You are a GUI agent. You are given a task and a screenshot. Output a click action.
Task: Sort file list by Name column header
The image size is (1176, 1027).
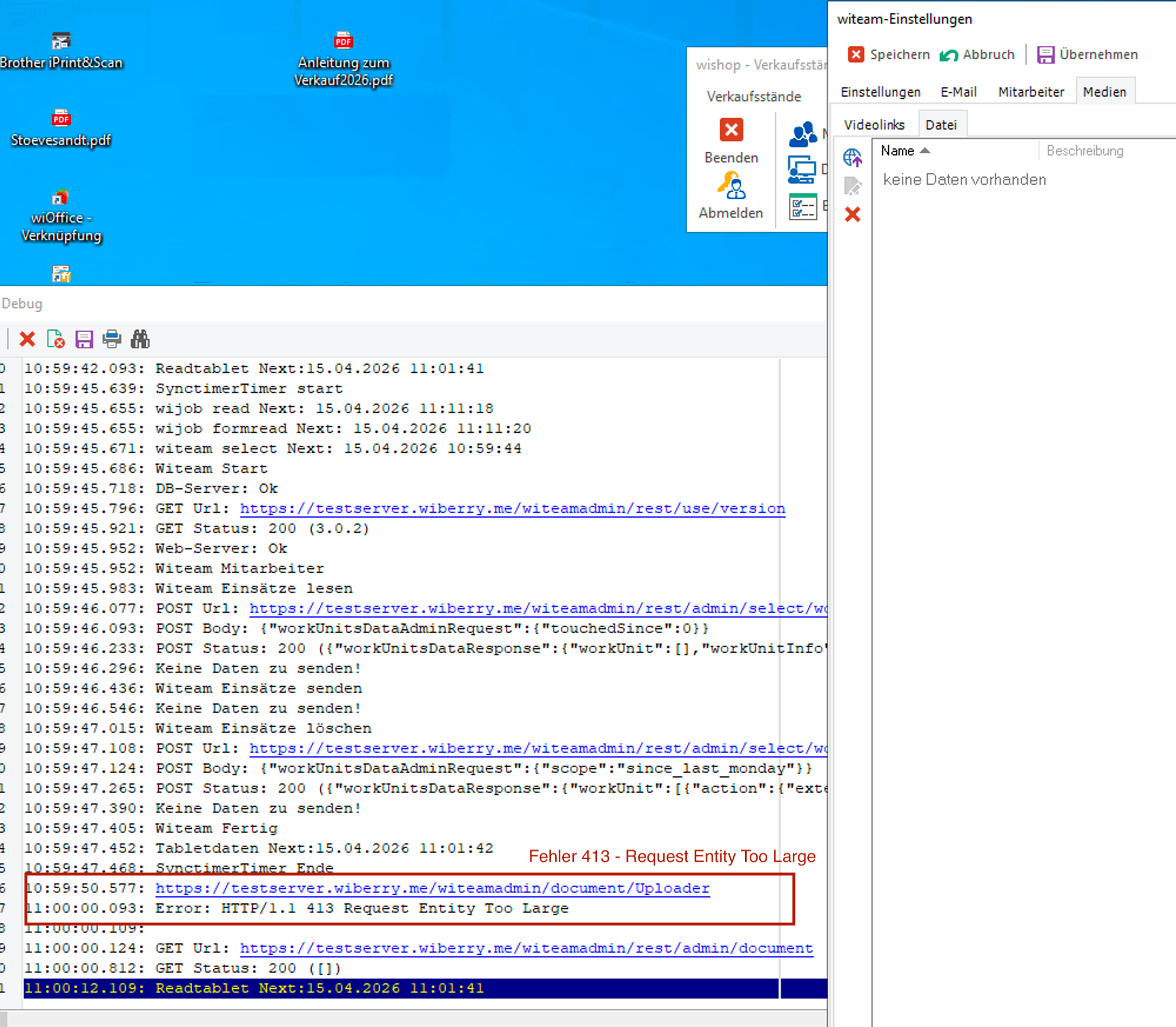pos(898,151)
